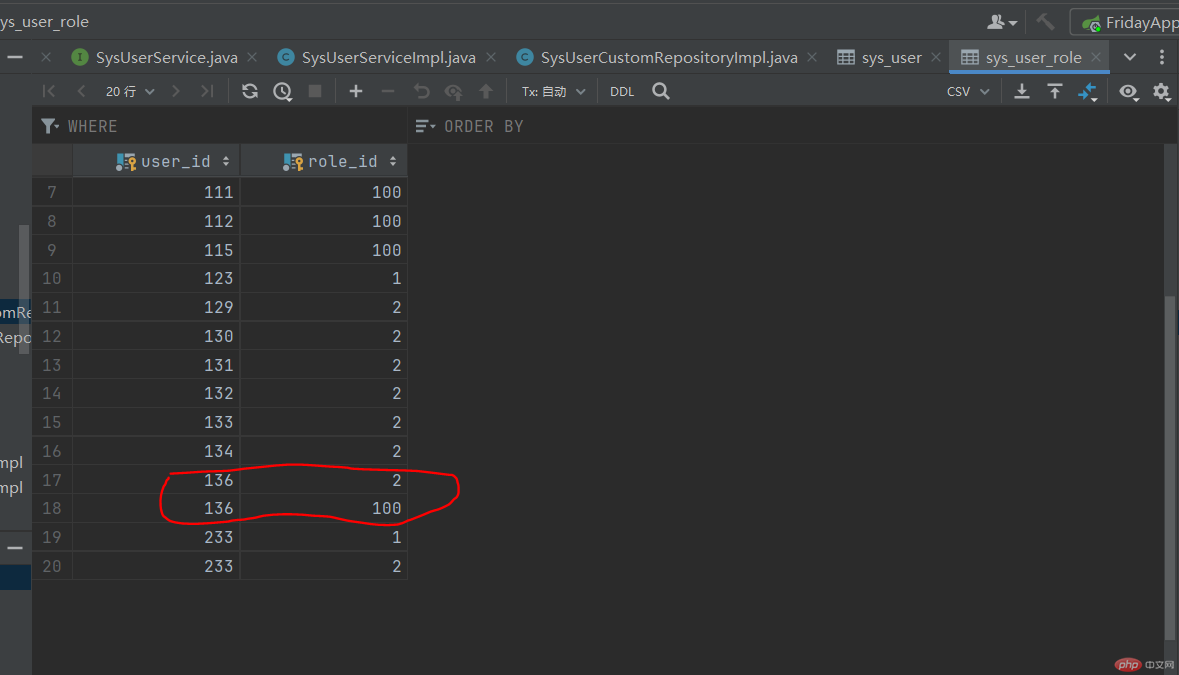Select role_id cell in row 10

point(324,278)
